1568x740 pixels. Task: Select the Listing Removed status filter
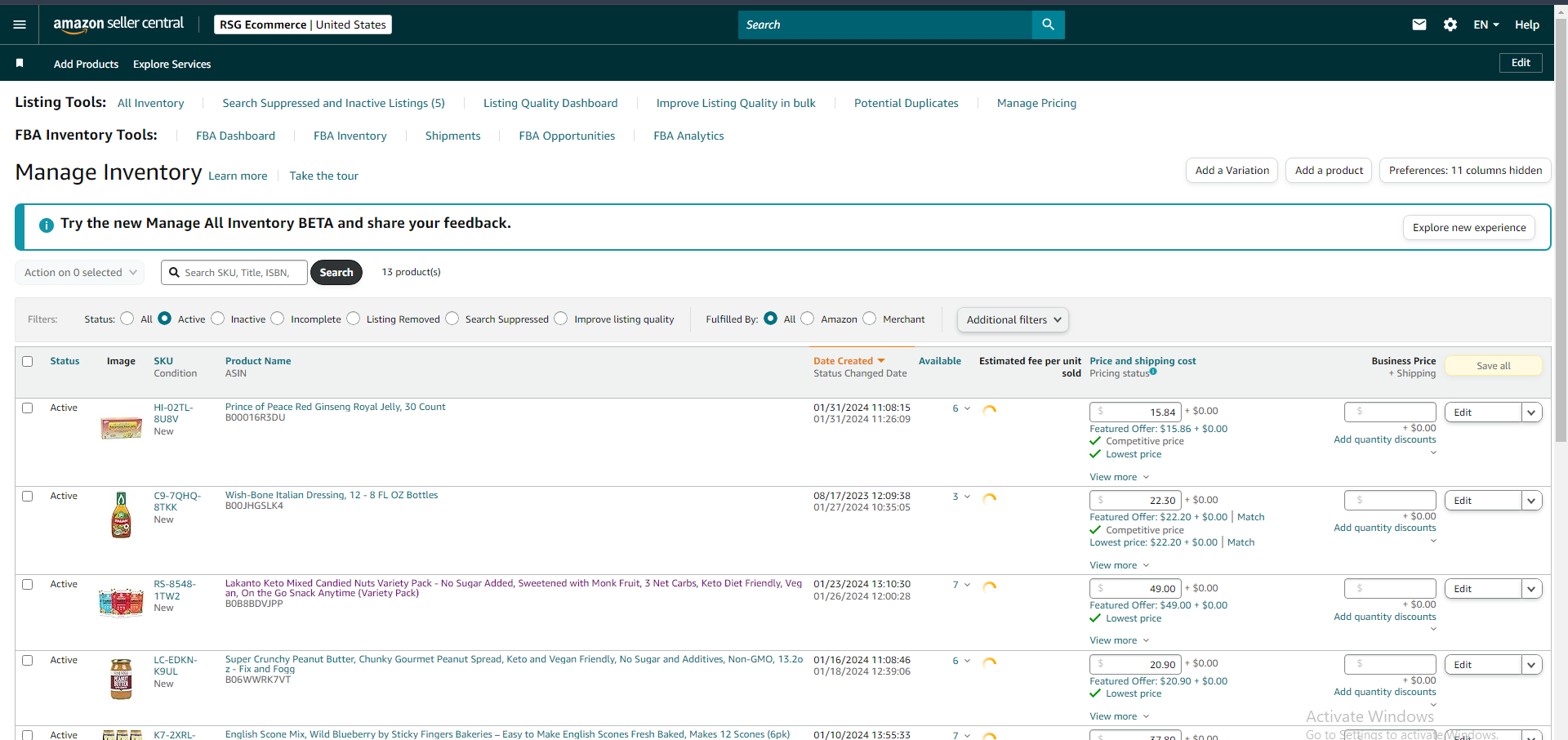(x=353, y=319)
